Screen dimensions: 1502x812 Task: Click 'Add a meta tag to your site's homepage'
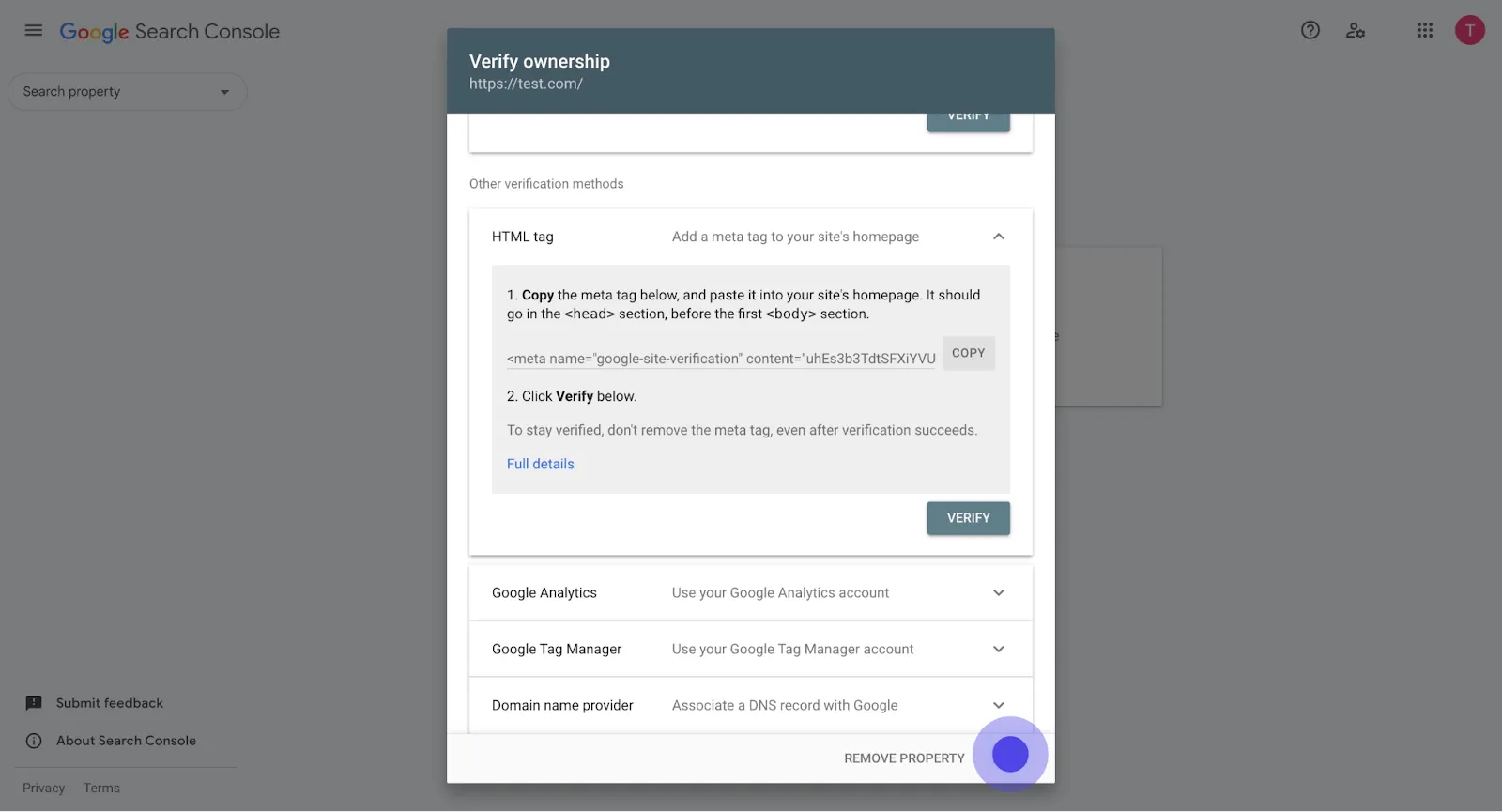pos(795,237)
